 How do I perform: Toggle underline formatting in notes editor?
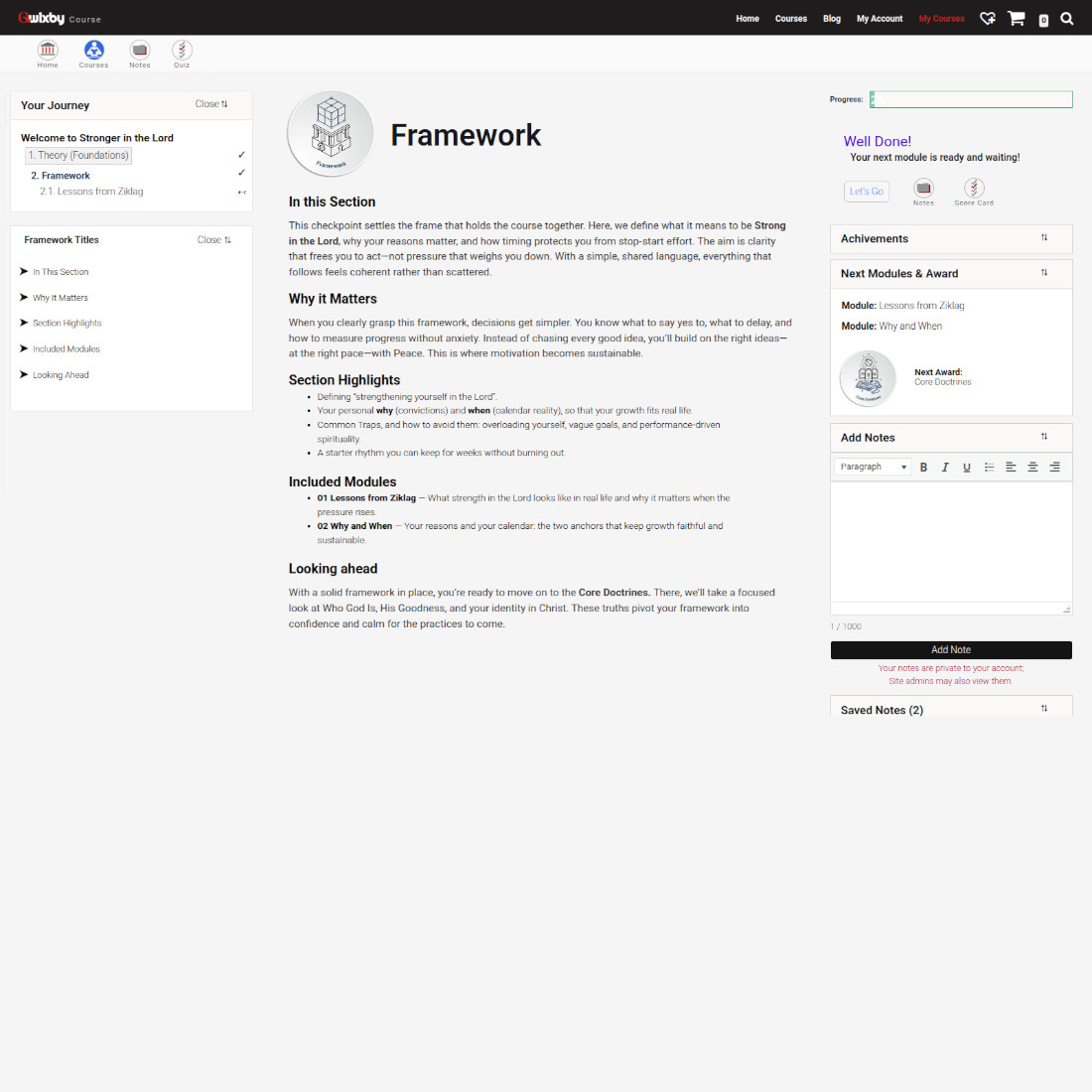click(967, 467)
